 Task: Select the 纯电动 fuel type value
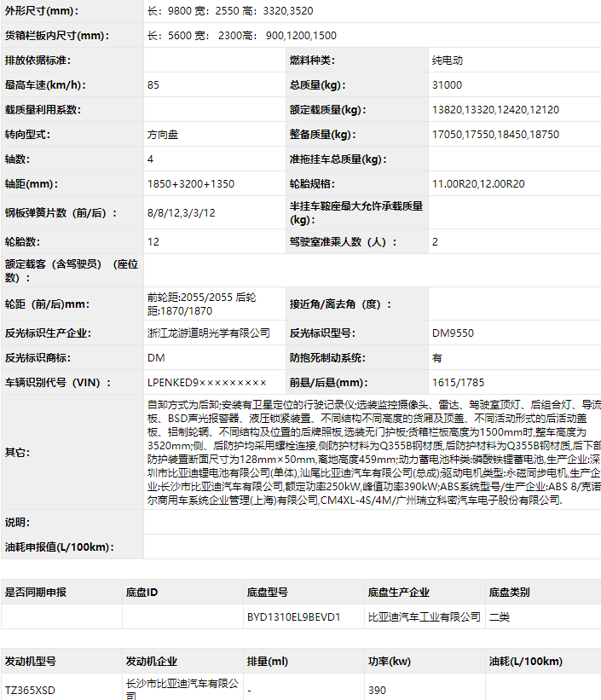(451, 61)
